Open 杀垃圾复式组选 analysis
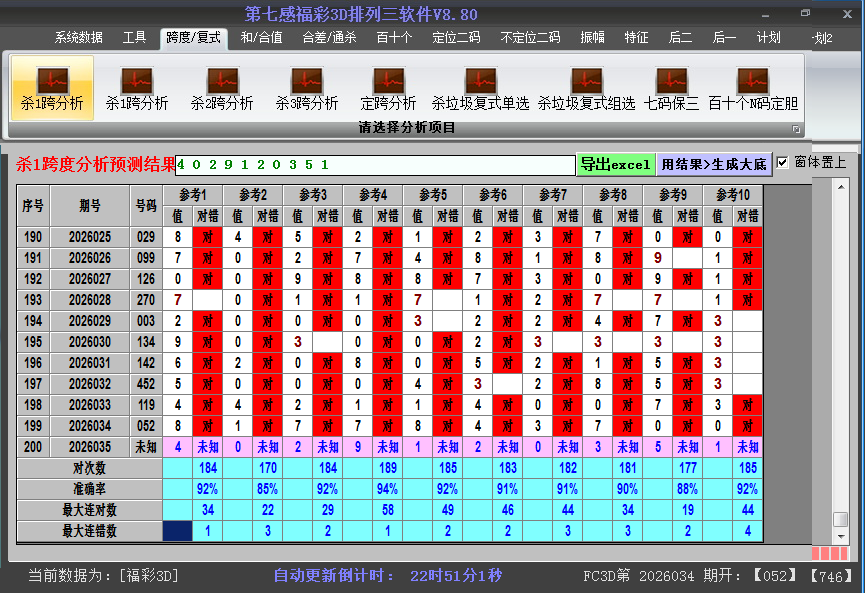 pyautogui.click(x=586, y=88)
